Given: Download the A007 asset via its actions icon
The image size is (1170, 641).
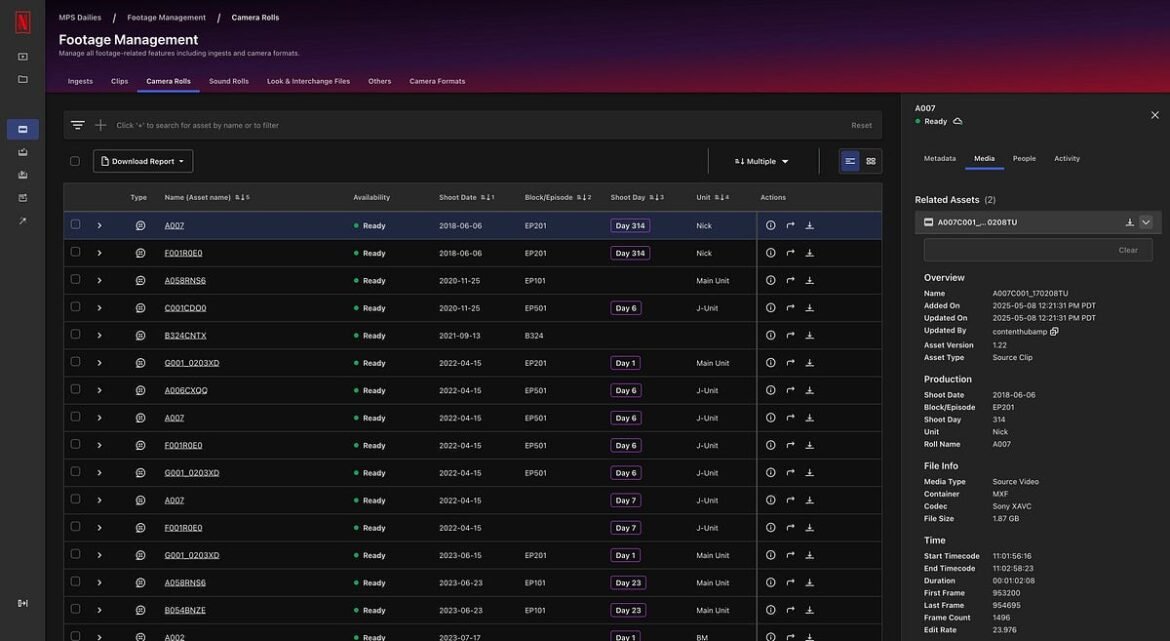Looking at the screenshot, I should coord(809,225).
